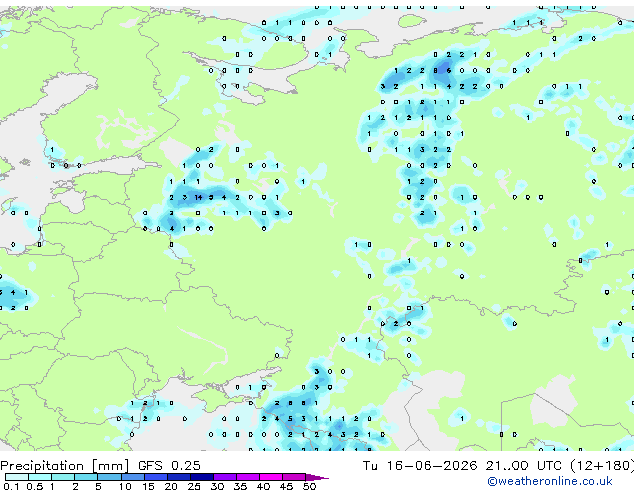
Task: Click the "10" legend scale label
Action: 125,486
